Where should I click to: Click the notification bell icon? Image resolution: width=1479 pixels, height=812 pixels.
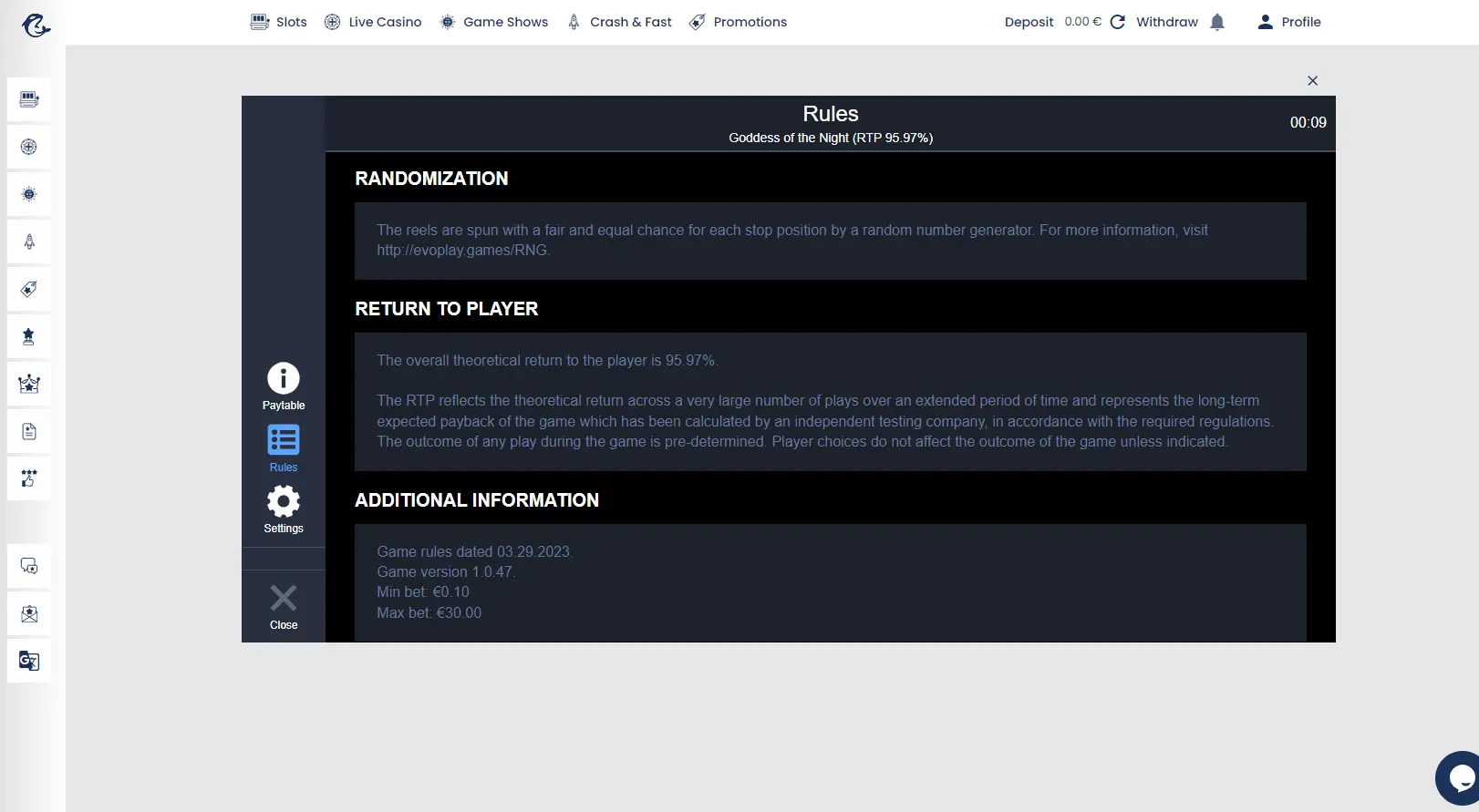point(1217,22)
